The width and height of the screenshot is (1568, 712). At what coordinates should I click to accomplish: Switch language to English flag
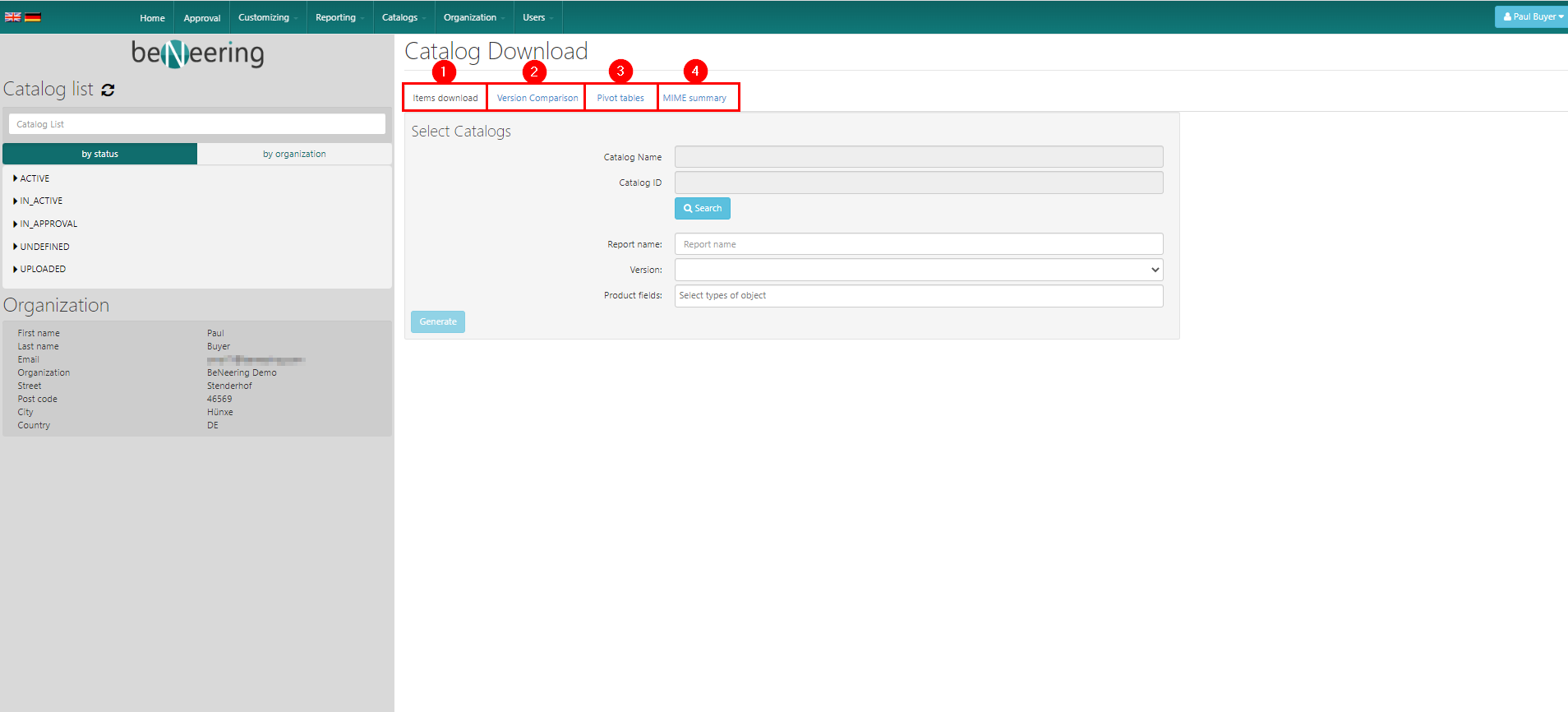point(12,17)
